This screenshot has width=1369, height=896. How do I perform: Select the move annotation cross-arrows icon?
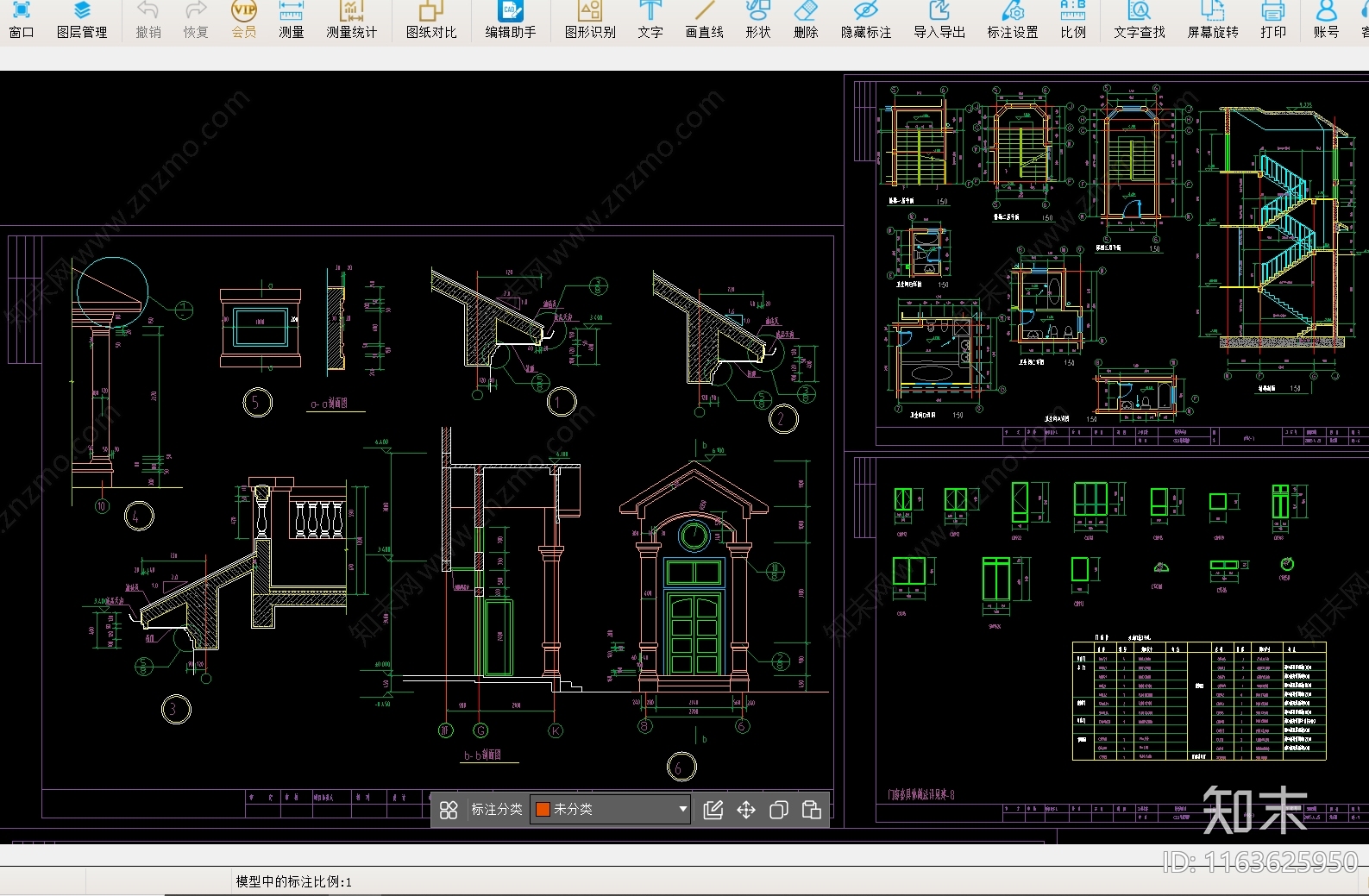[746, 810]
